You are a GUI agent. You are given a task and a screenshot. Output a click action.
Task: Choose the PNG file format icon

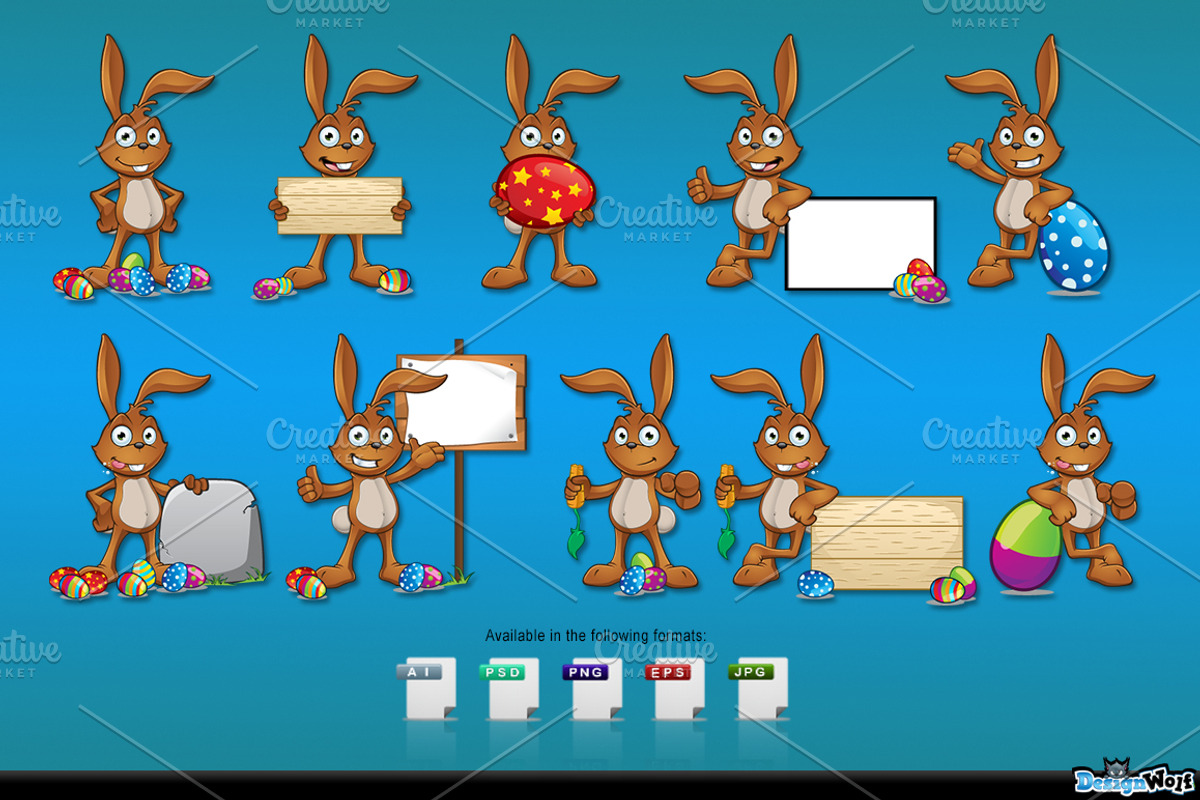tap(594, 688)
